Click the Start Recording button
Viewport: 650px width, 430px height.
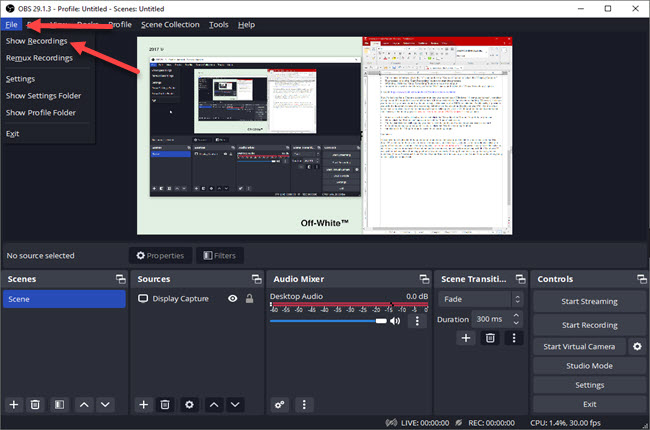point(589,325)
